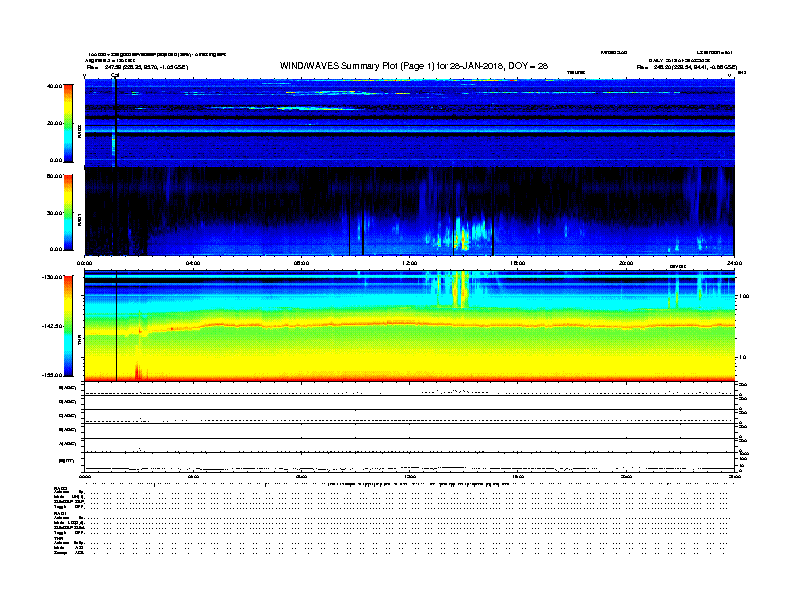Screen dimensions: 792x612
Task: Click the 40.00 value on RAD2 color scale
Action: 54,86
